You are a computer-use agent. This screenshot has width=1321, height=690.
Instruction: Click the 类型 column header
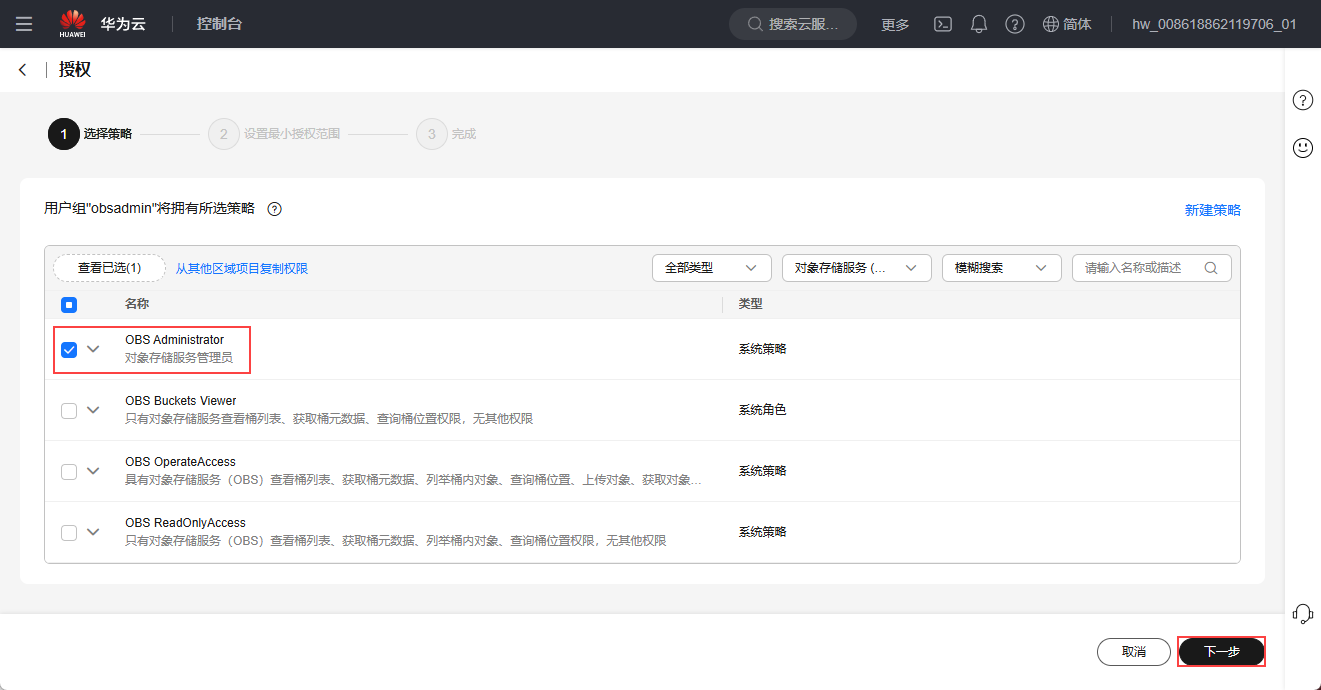tap(750, 304)
